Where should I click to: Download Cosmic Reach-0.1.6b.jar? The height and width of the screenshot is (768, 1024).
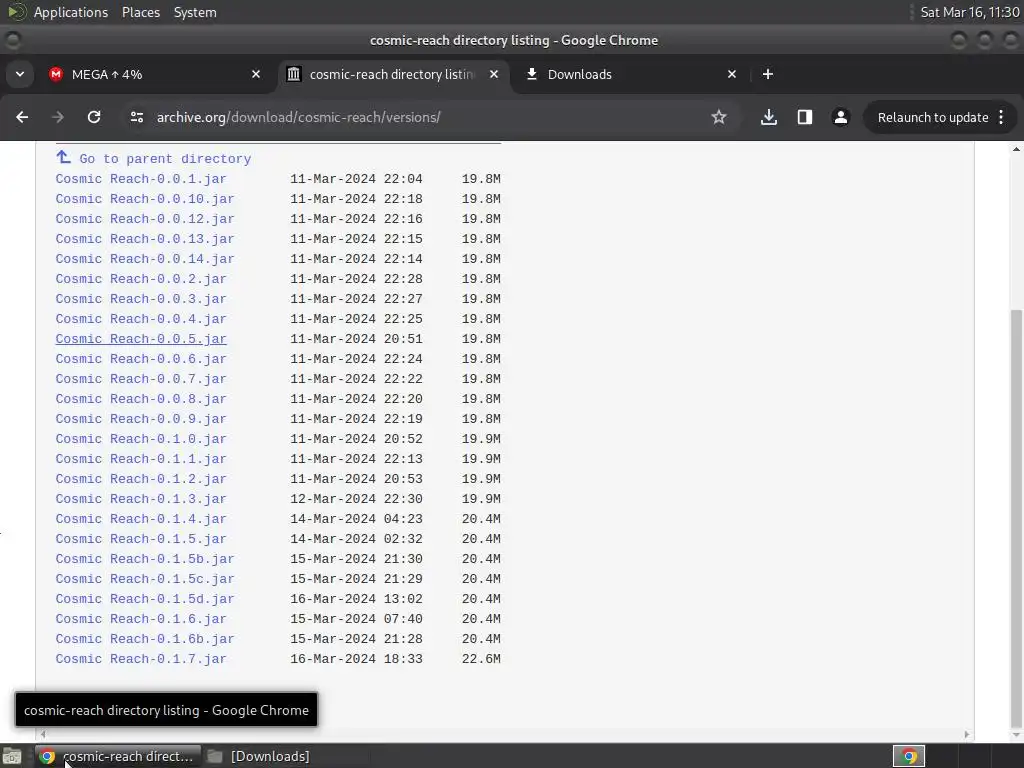point(144,639)
